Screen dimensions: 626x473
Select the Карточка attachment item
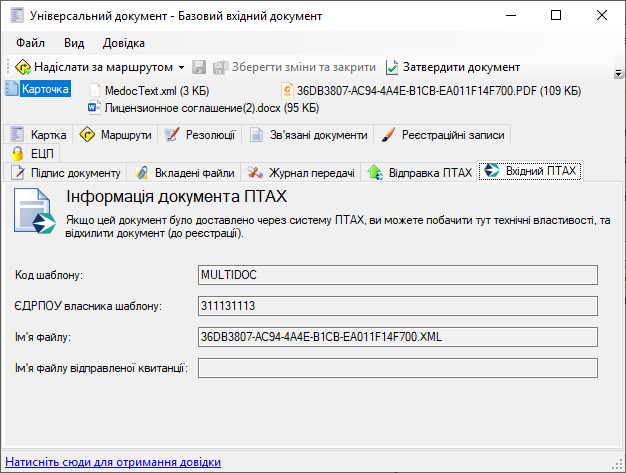pos(45,89)
